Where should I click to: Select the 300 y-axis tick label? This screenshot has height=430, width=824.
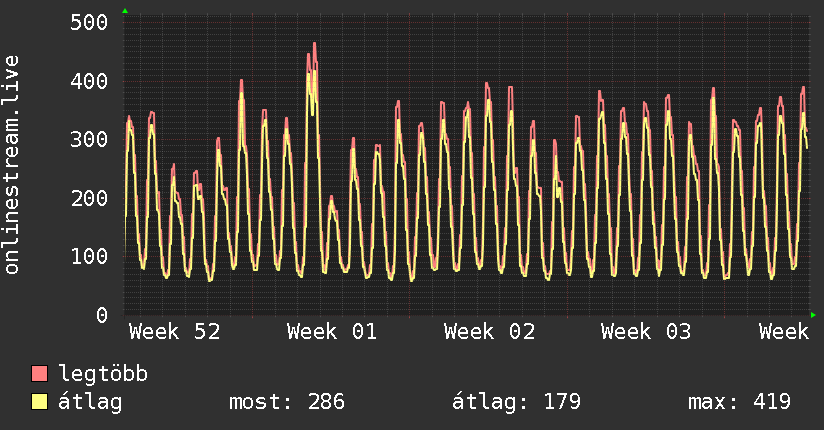coord(90,139)
